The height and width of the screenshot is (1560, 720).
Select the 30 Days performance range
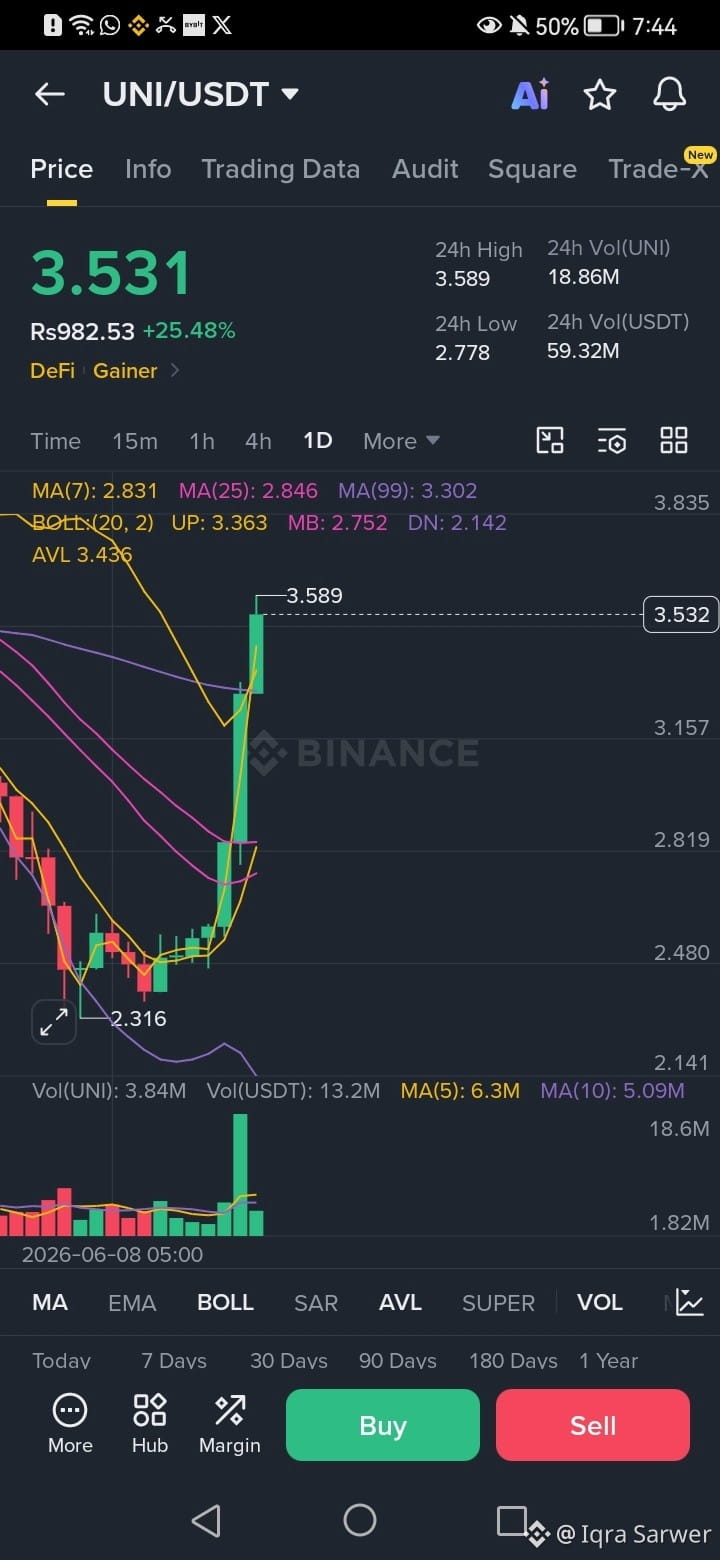click(x=289, y=1360)
